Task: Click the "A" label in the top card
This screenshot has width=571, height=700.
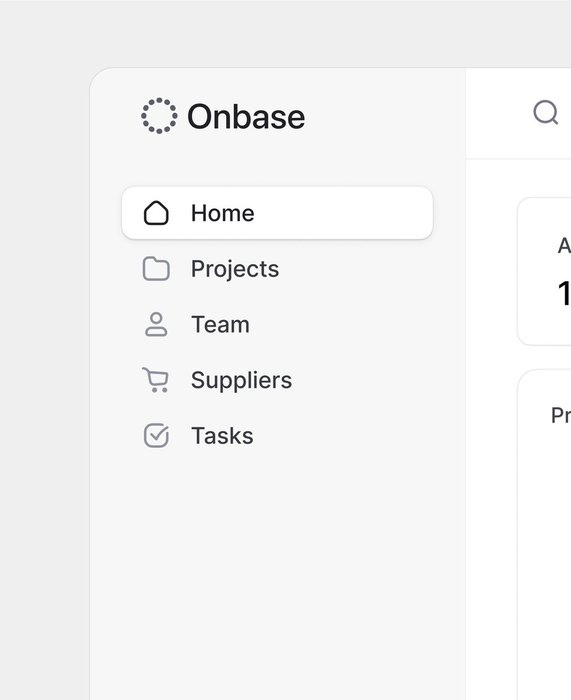Action: click(x=564, y=246)
